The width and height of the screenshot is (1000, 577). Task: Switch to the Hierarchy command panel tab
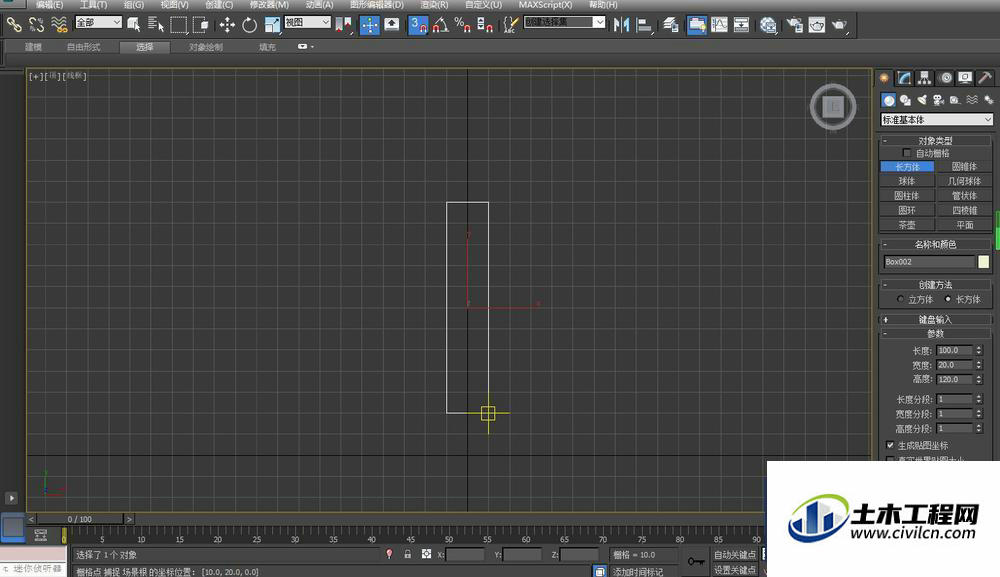pyautogui.click(x=925, y=78)
